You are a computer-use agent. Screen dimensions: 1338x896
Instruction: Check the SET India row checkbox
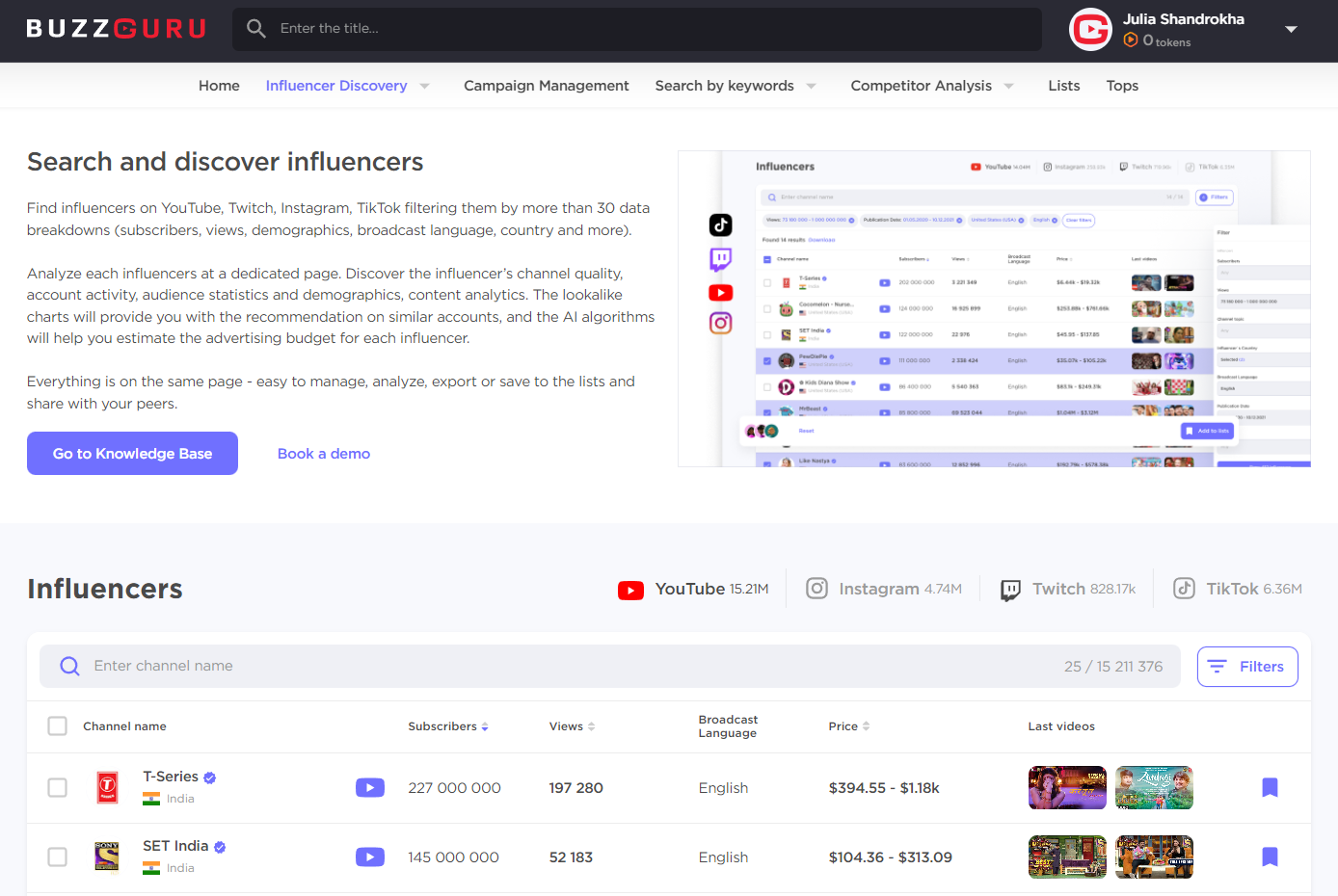[x=58, y=857]
